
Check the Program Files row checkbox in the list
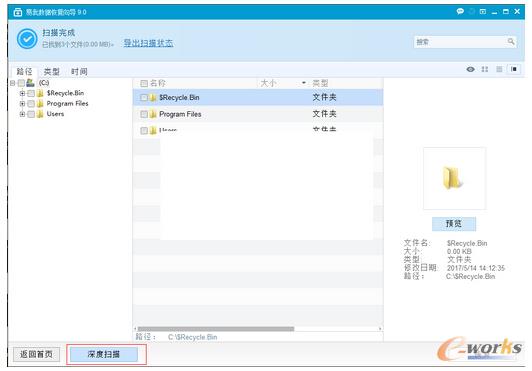144,114
